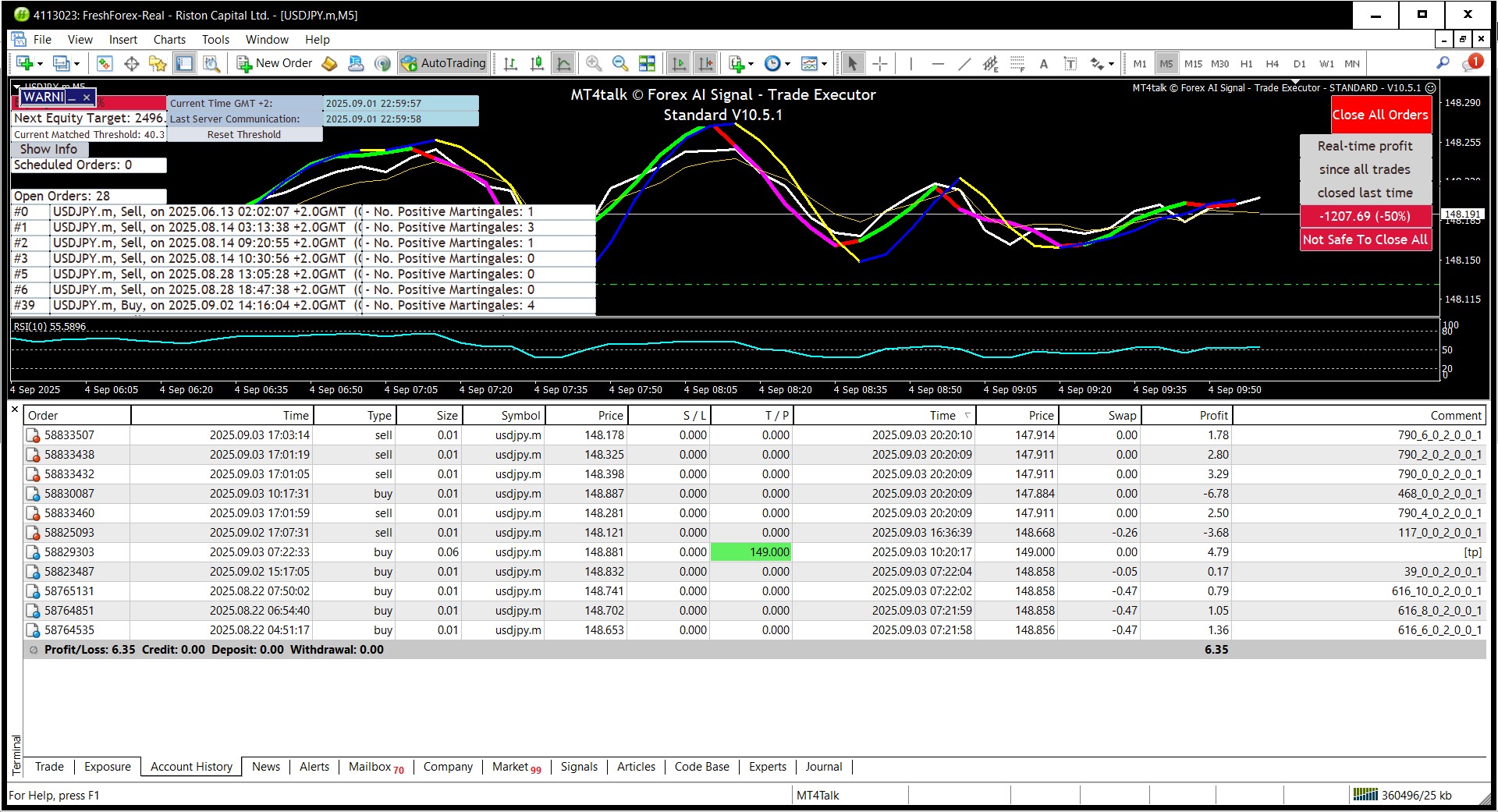Viewport: 1498px width, 812px height.
Task: Switch to line chart display
Action: [x=563, y=64]
